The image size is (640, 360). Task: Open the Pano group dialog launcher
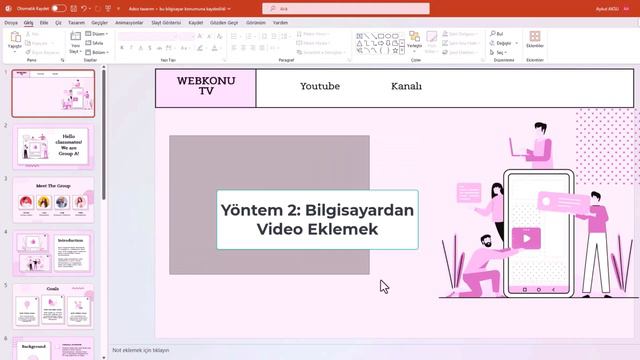(x=62, y=60)
